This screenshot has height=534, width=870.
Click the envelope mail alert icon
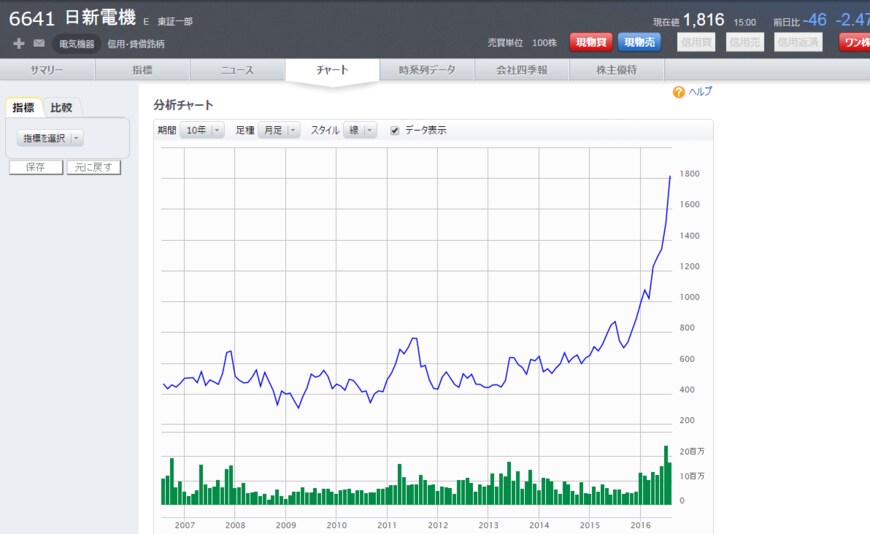(x=39, y=43)
